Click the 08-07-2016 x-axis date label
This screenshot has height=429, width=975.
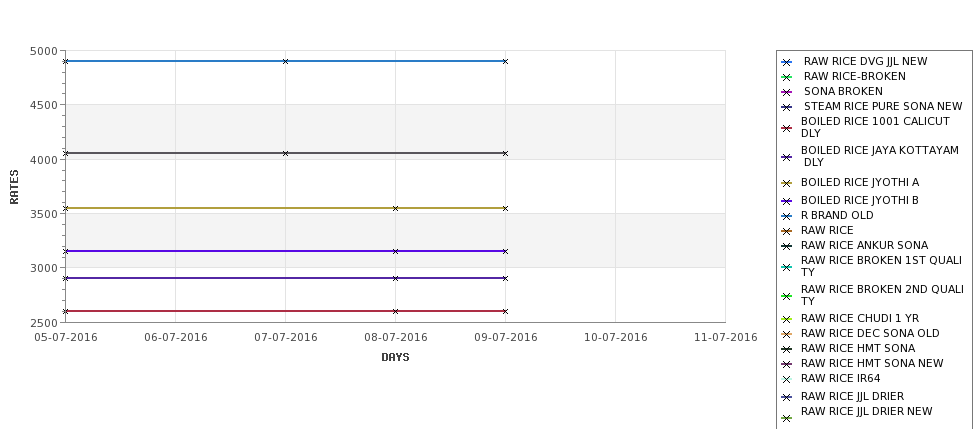pyautogui.click(x=395, y=338)
